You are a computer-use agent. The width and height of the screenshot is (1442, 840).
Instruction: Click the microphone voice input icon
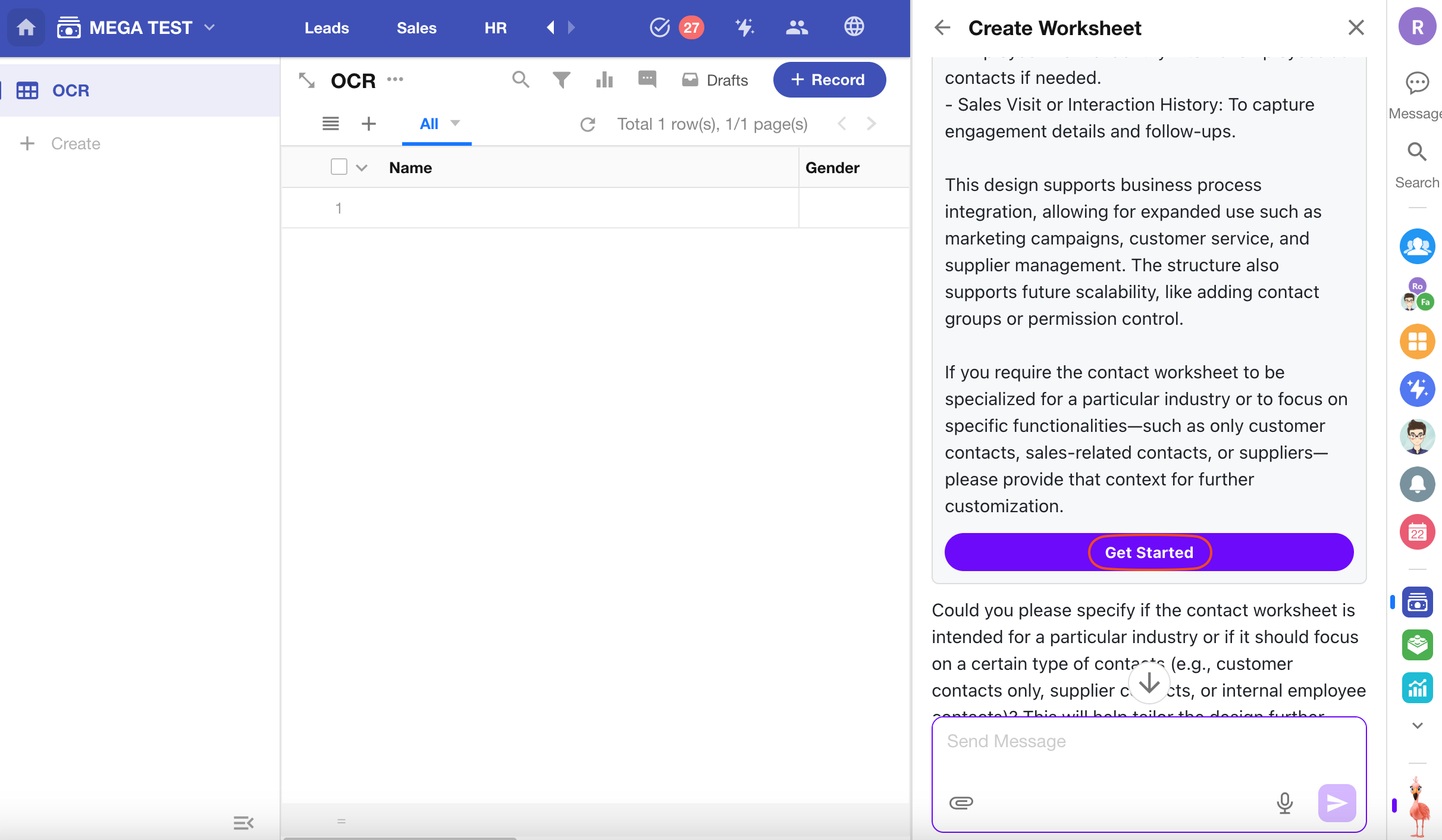click(1285, 803)
